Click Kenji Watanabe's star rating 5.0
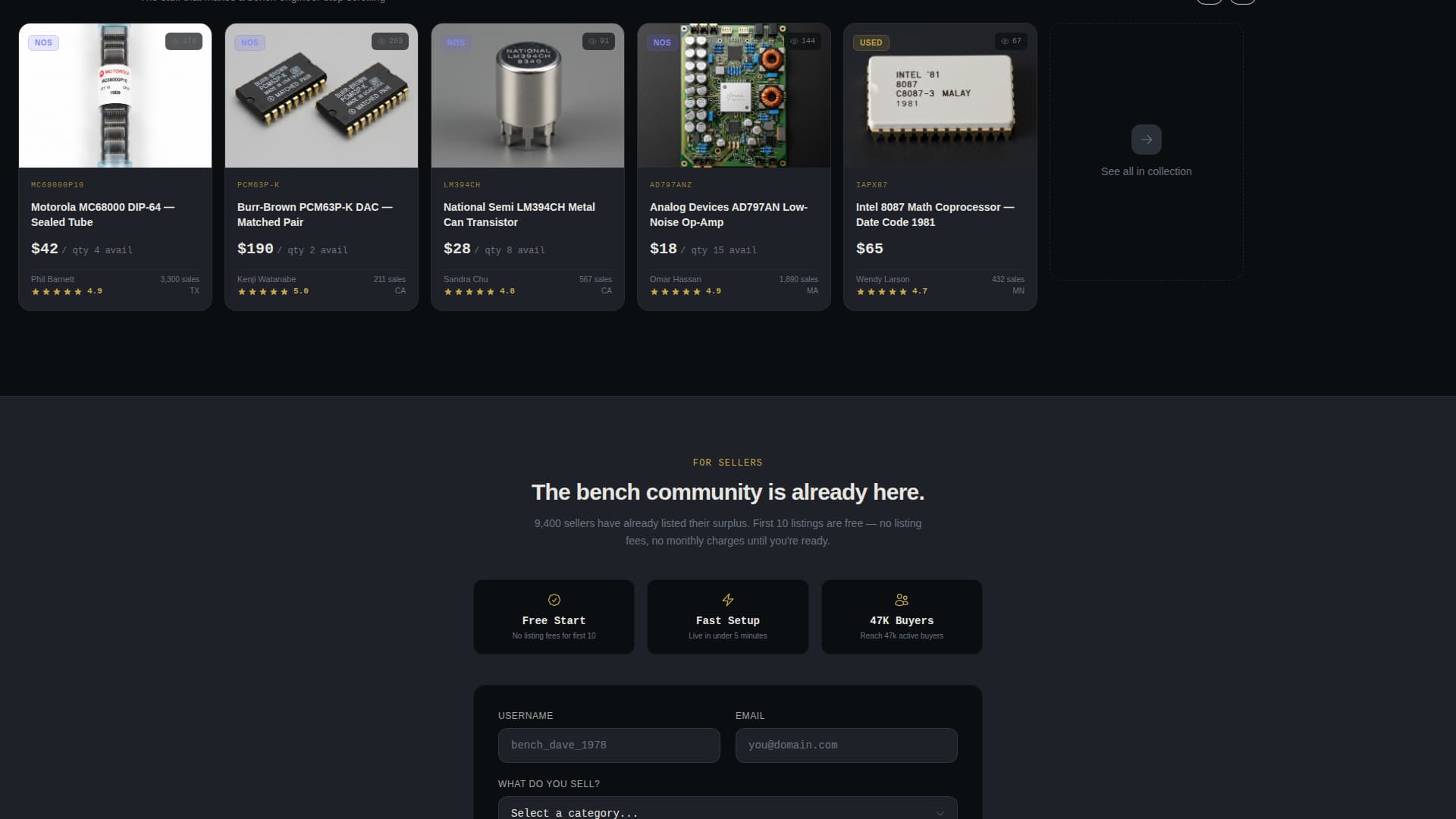The height and width of the screenshot is (819, 1456). (x=273, y=291)
